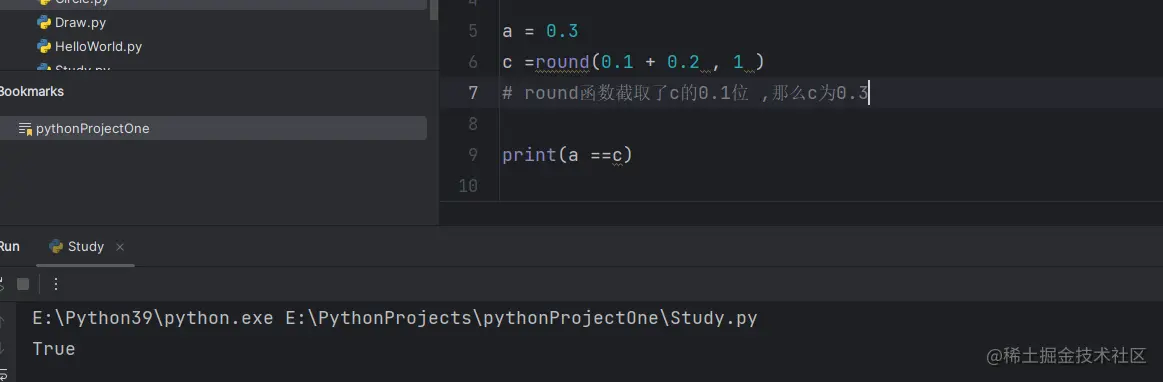Click the Python icon on the Study run tab
The width and height of the screenshot is (1163, 382).
click(56, 246)
